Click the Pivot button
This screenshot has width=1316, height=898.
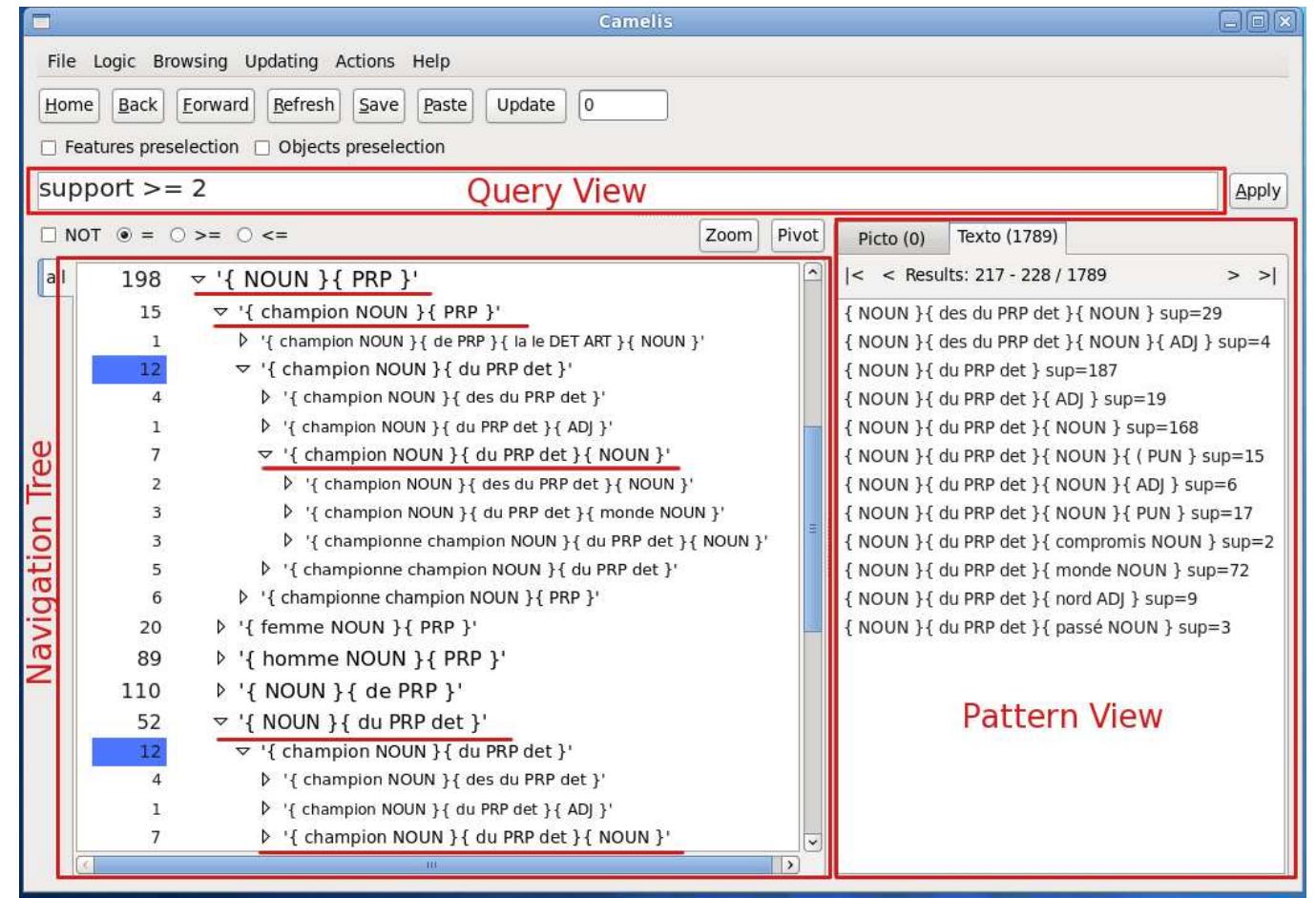click(797, 235)
